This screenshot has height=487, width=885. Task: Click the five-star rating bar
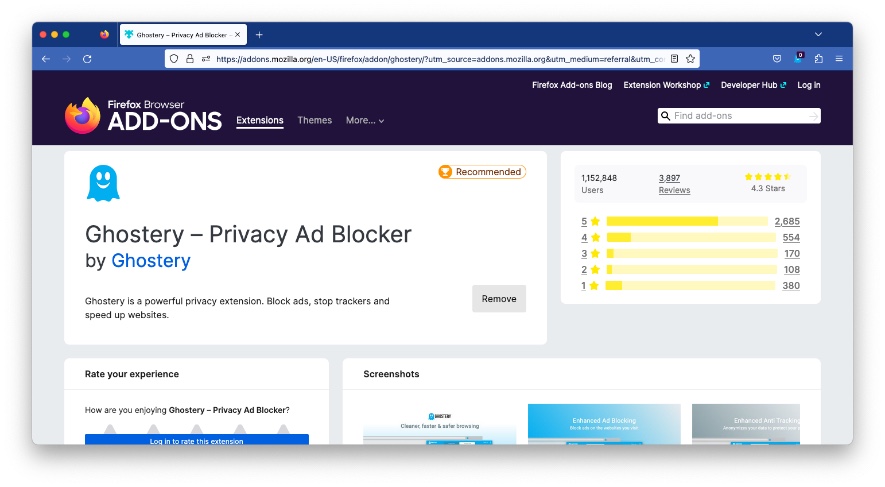[687, 221]
